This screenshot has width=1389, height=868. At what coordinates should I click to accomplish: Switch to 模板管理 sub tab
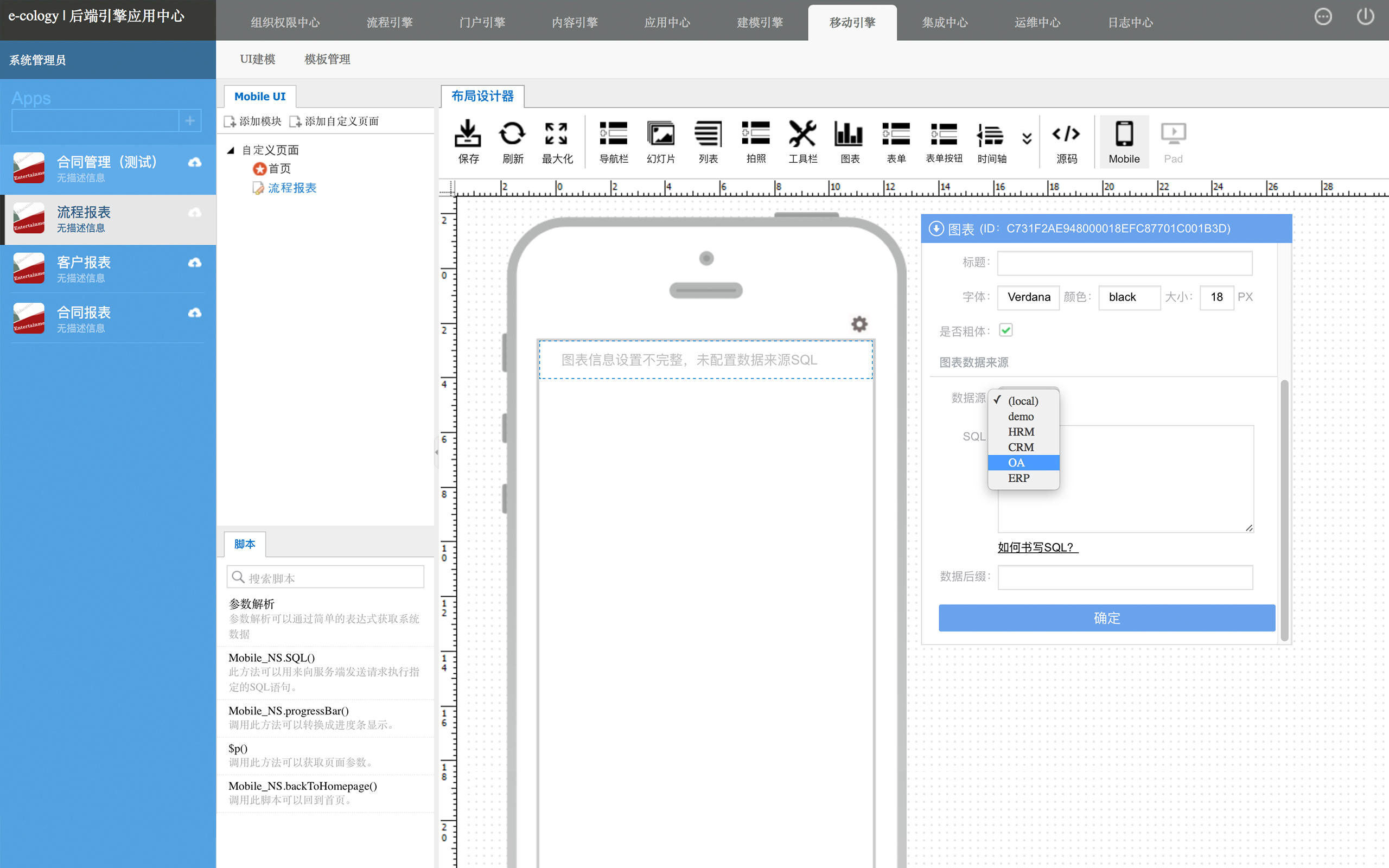point(327,59)
